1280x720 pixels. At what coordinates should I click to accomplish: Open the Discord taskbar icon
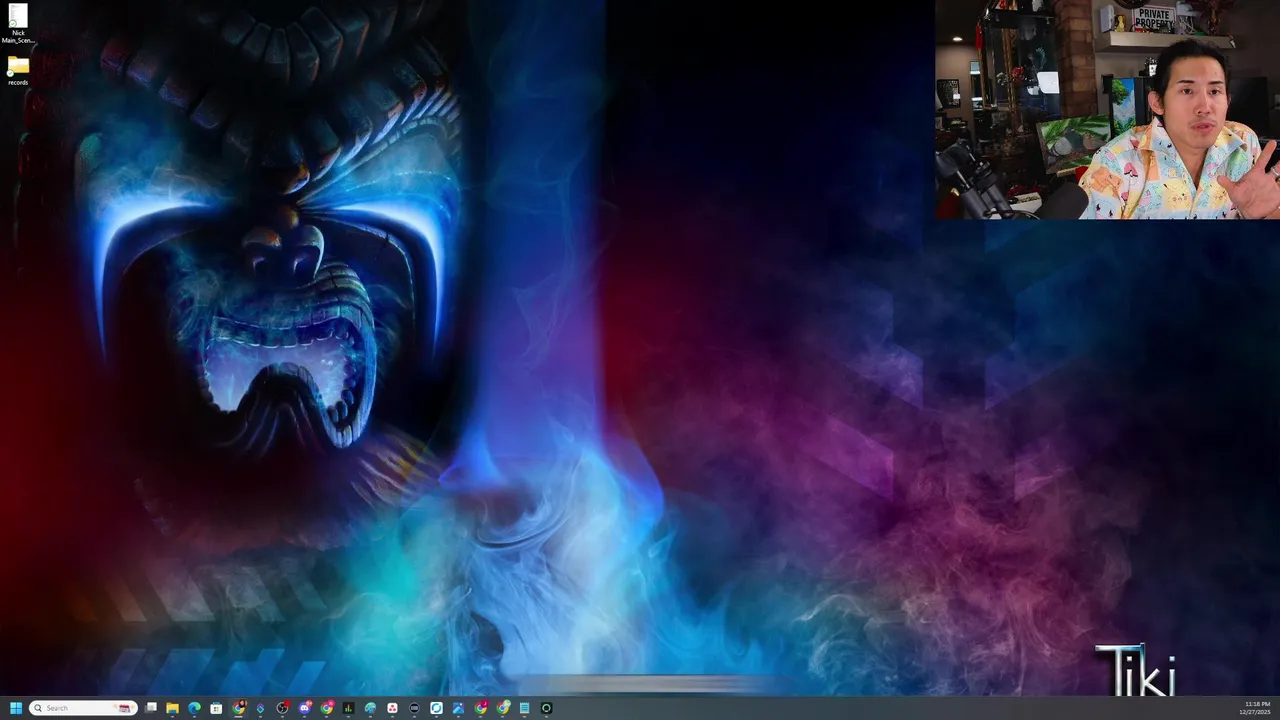coord(304,708)
